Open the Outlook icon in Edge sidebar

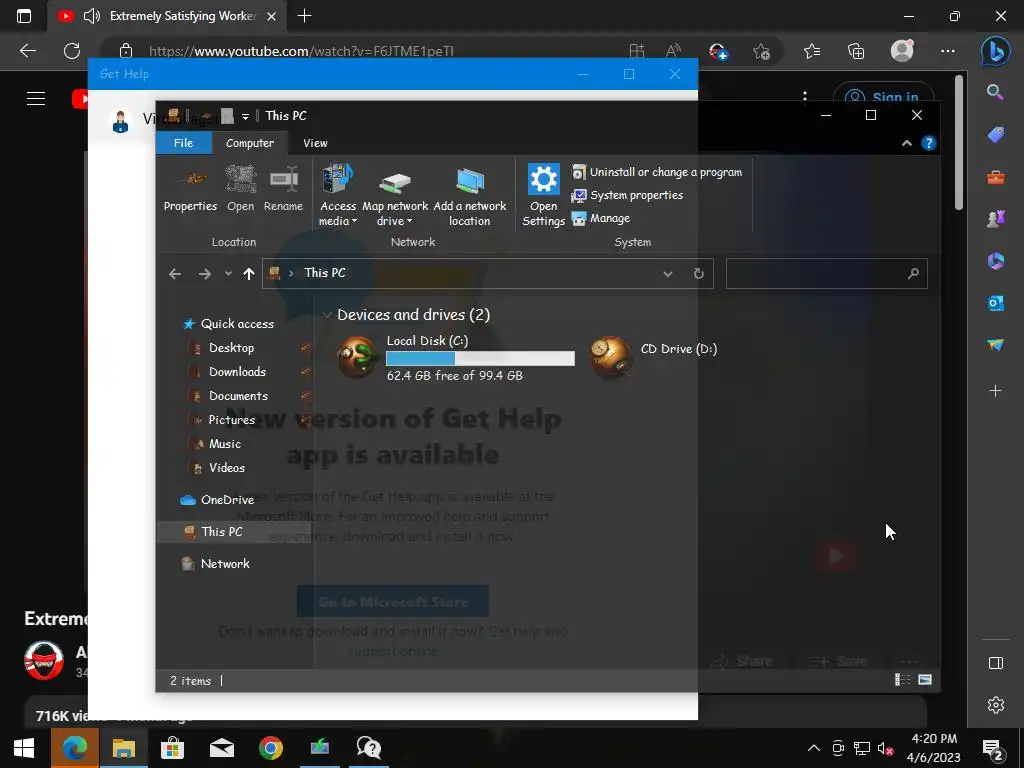(x=995, y=303)
